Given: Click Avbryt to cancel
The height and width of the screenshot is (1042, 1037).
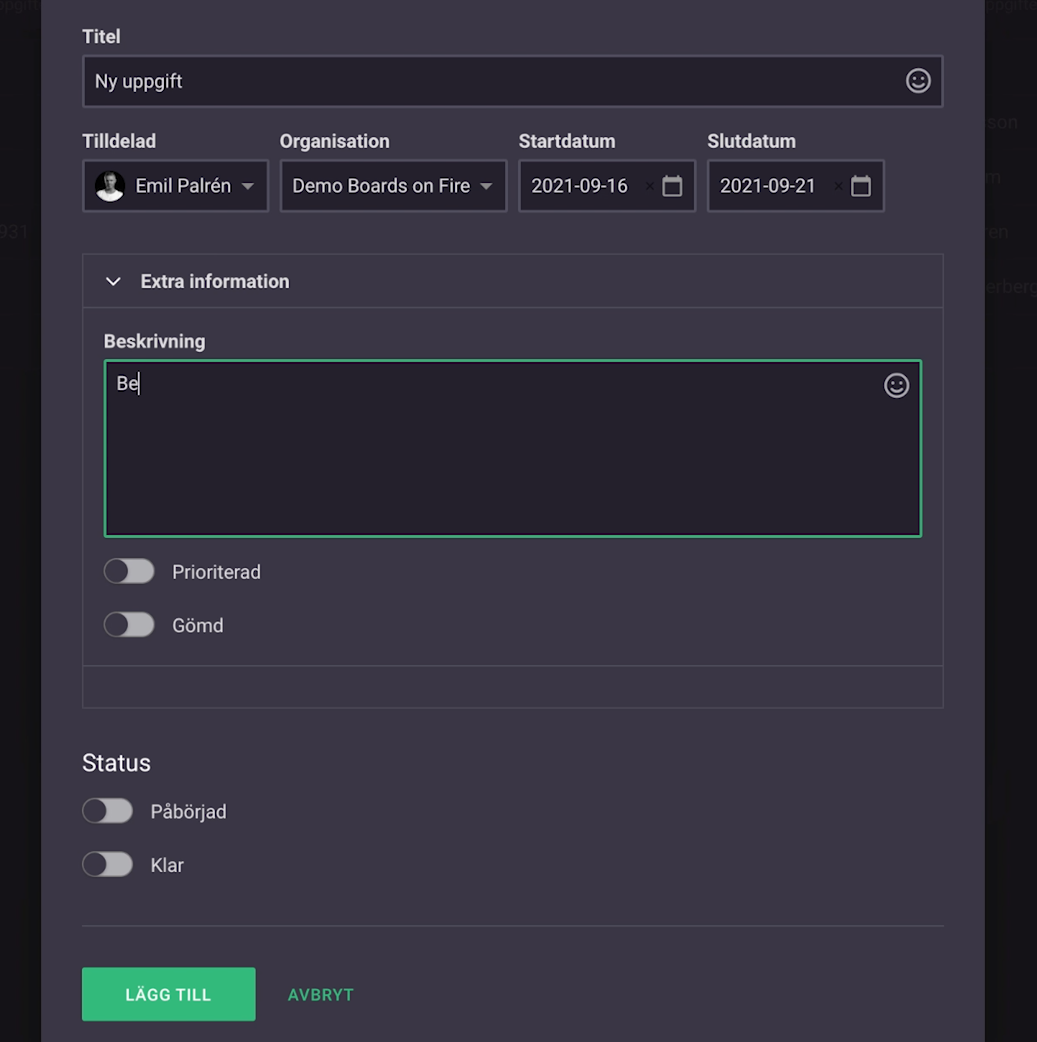Looking at the screenshot, I should [x=320, y=995].
